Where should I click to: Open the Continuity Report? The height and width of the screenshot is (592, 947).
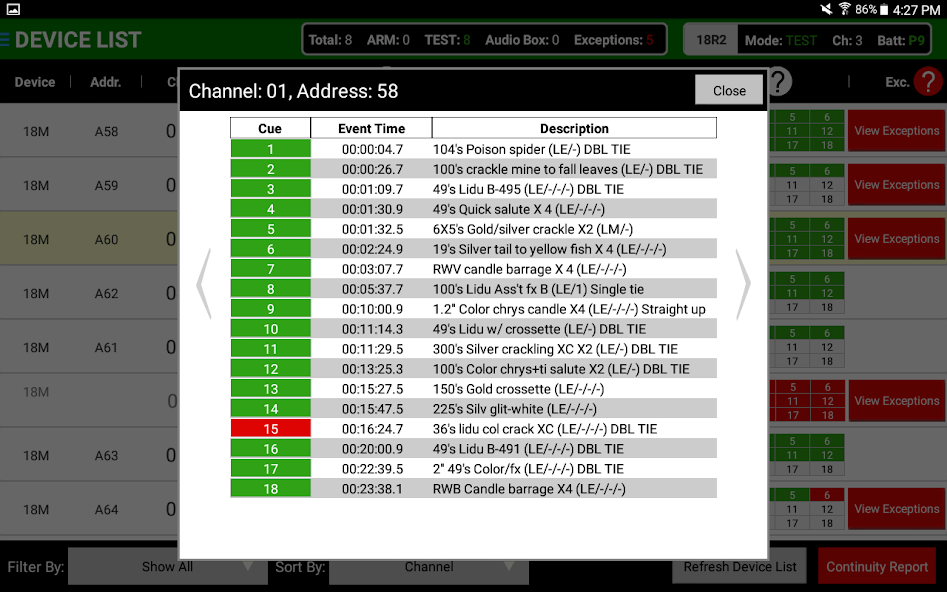pos(877,566)
